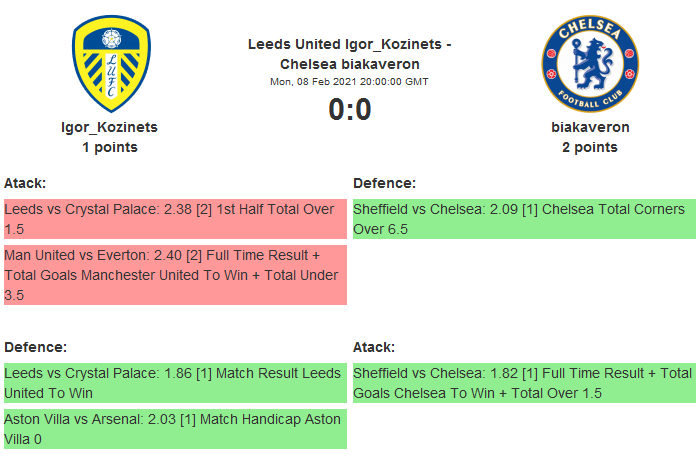Viewport: 700px width, 460px height.
Task: Click the Leeds United club crest
Action: pyautogui.click(x=110, y=64)
